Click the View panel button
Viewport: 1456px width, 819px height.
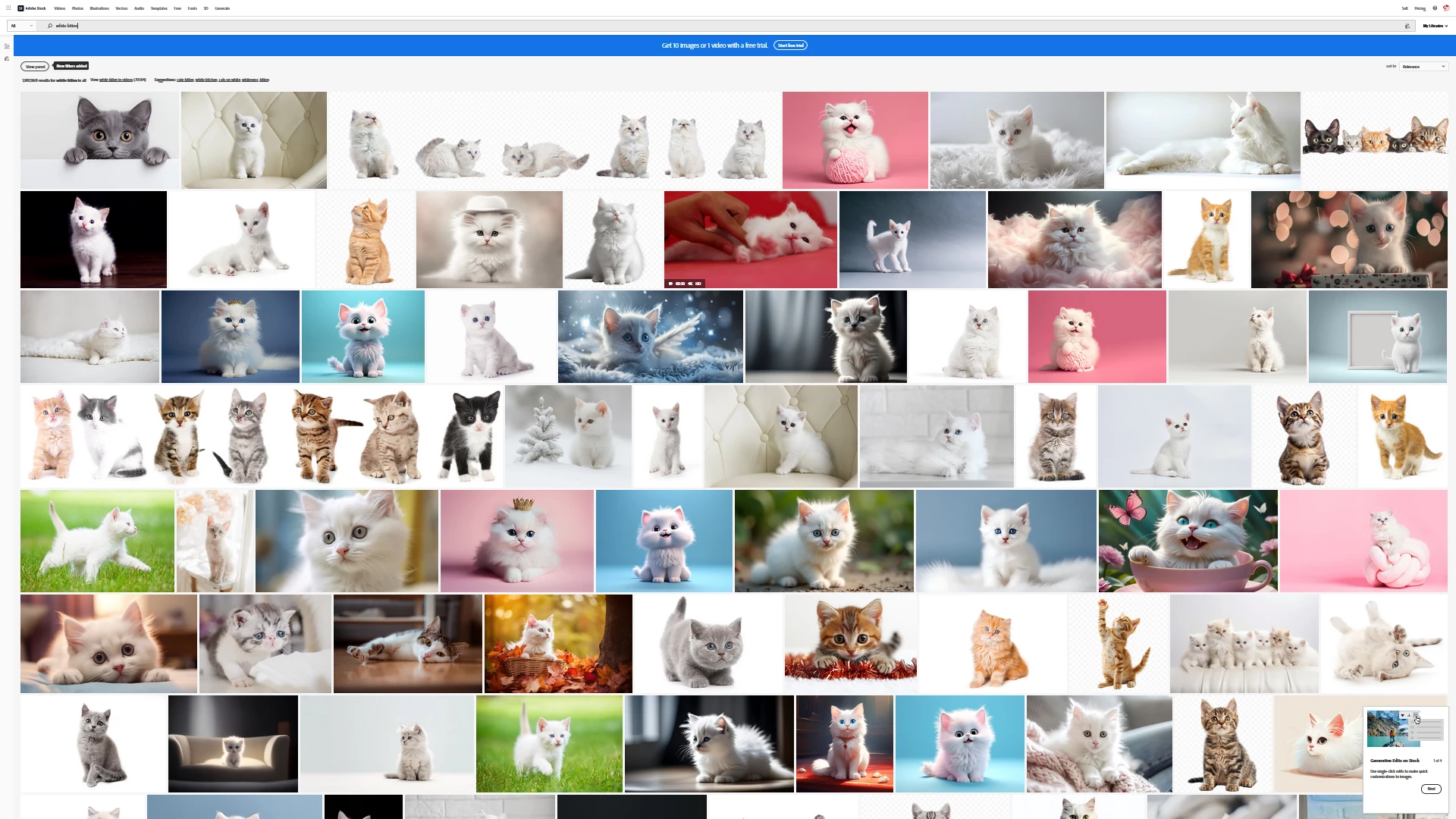tap(35, 67)
